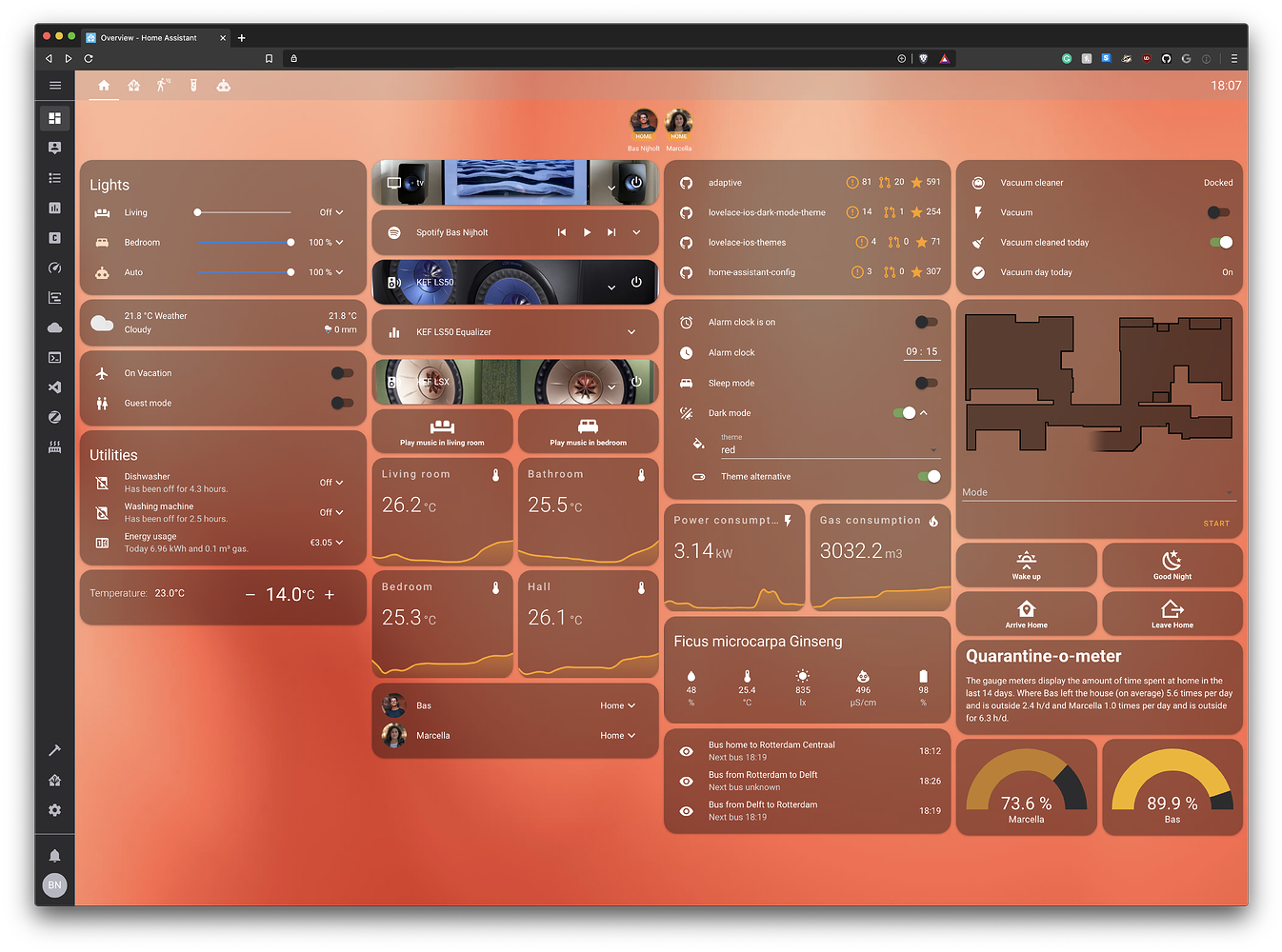Activate the Good Night scene

1172,565
